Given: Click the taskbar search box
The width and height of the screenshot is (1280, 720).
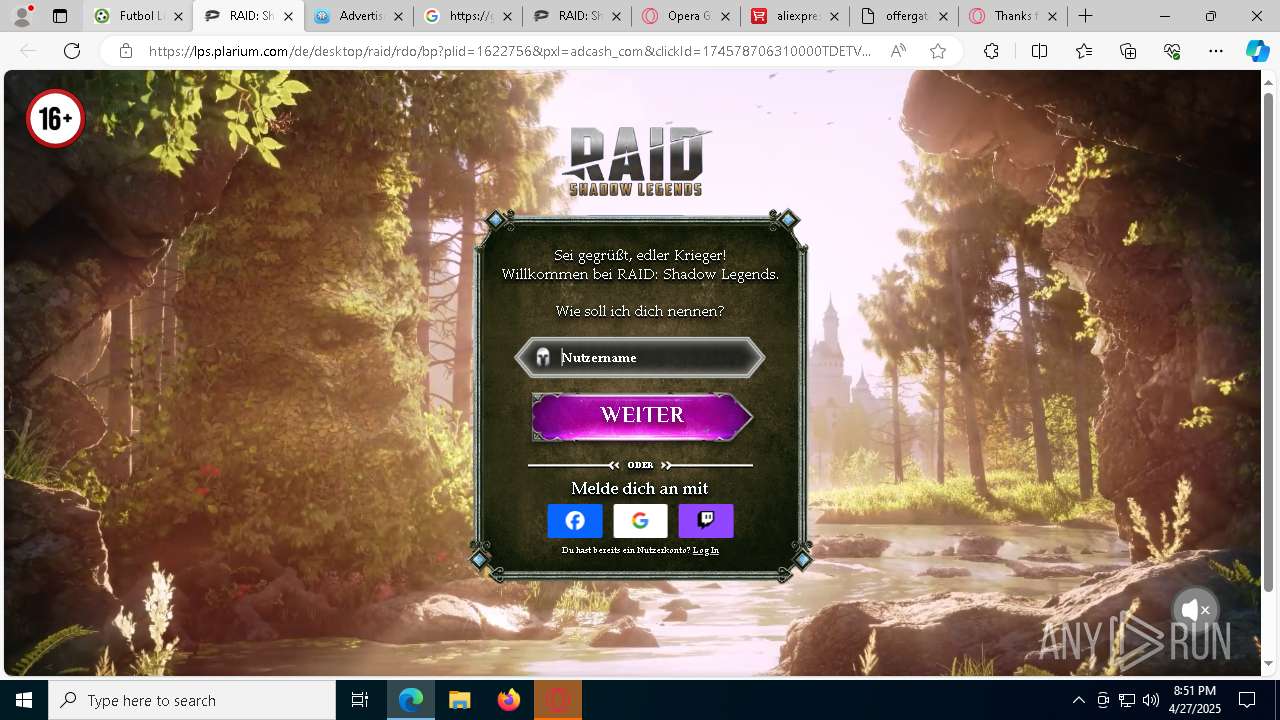Looking at the screenshot, I should [192, 700].
